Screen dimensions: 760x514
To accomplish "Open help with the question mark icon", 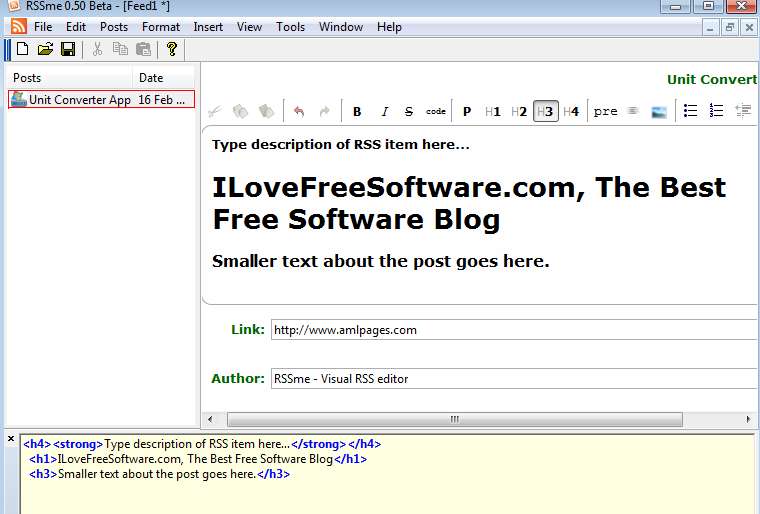I will coord(172,49).
